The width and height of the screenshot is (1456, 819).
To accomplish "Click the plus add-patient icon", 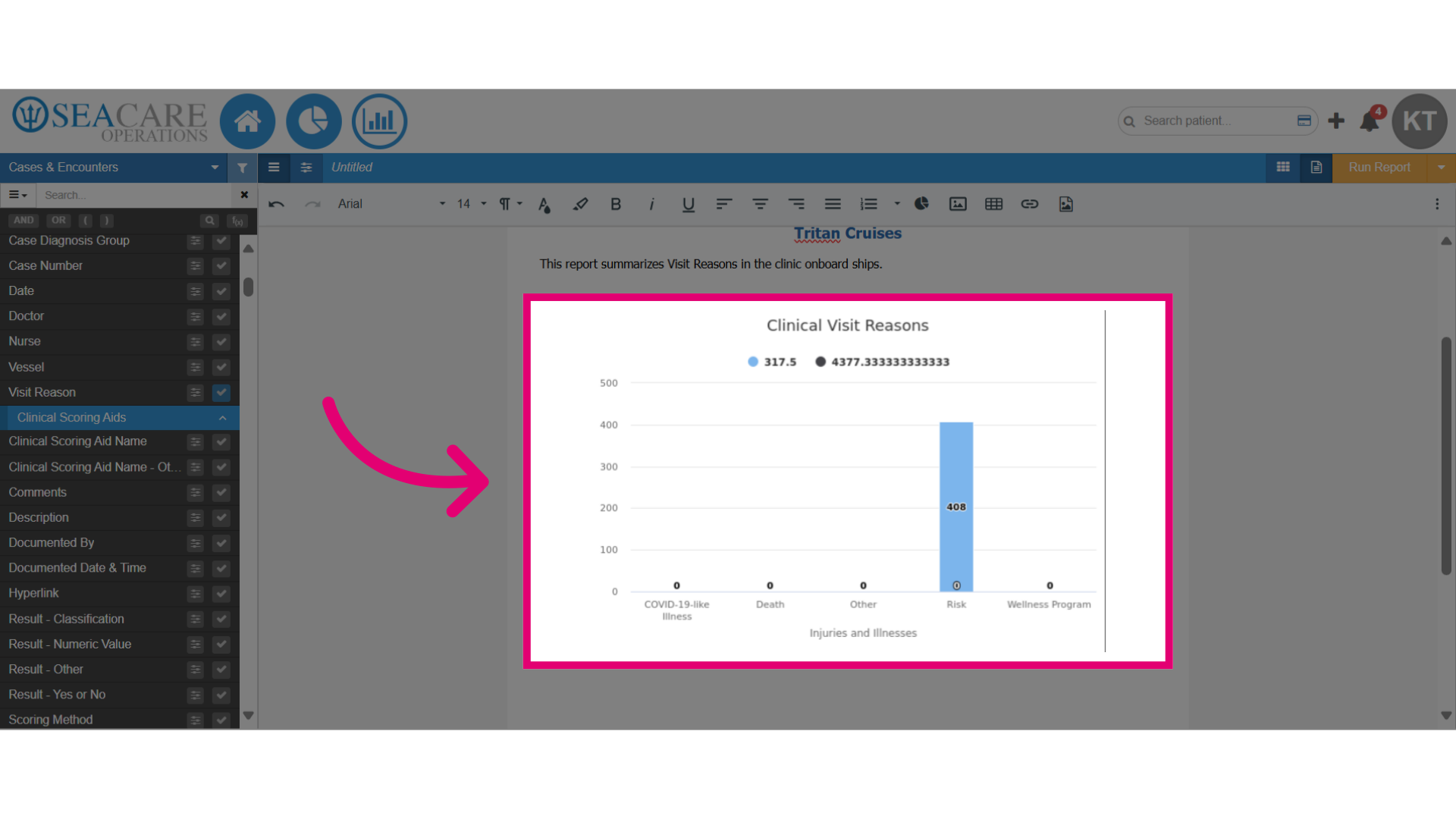I will click(1336, 121).
